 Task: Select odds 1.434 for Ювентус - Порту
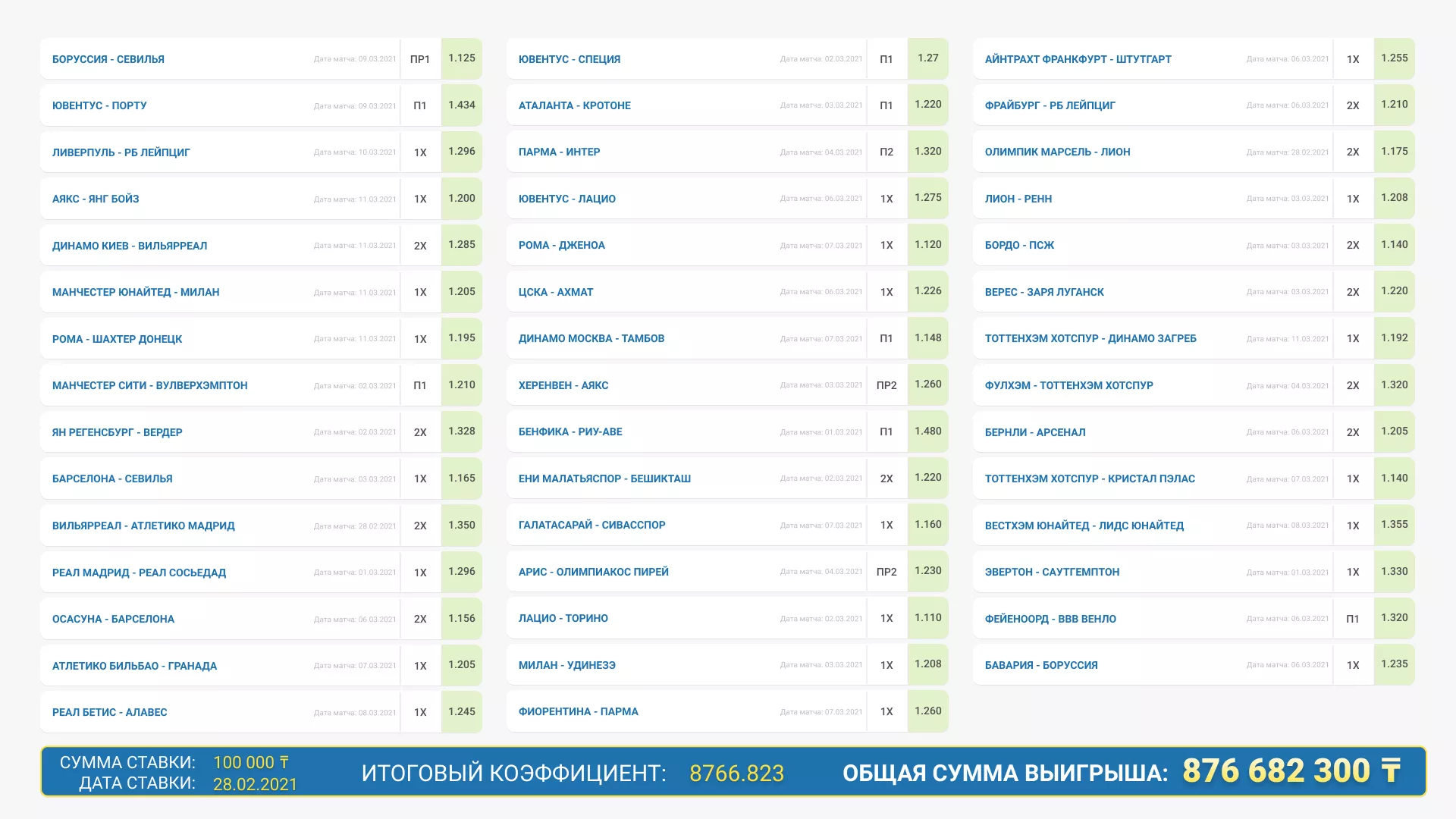tap(461, 105)
